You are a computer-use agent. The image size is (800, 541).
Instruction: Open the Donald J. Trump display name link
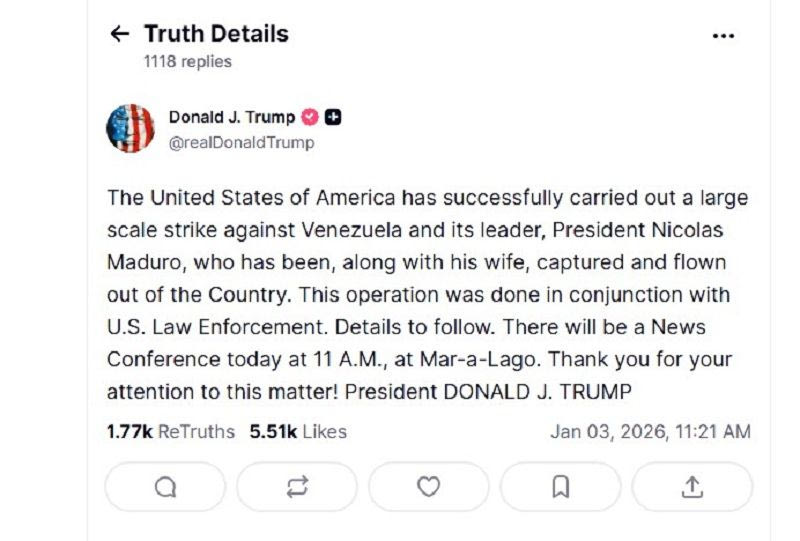pyautogui.click(x=231, y=117)
